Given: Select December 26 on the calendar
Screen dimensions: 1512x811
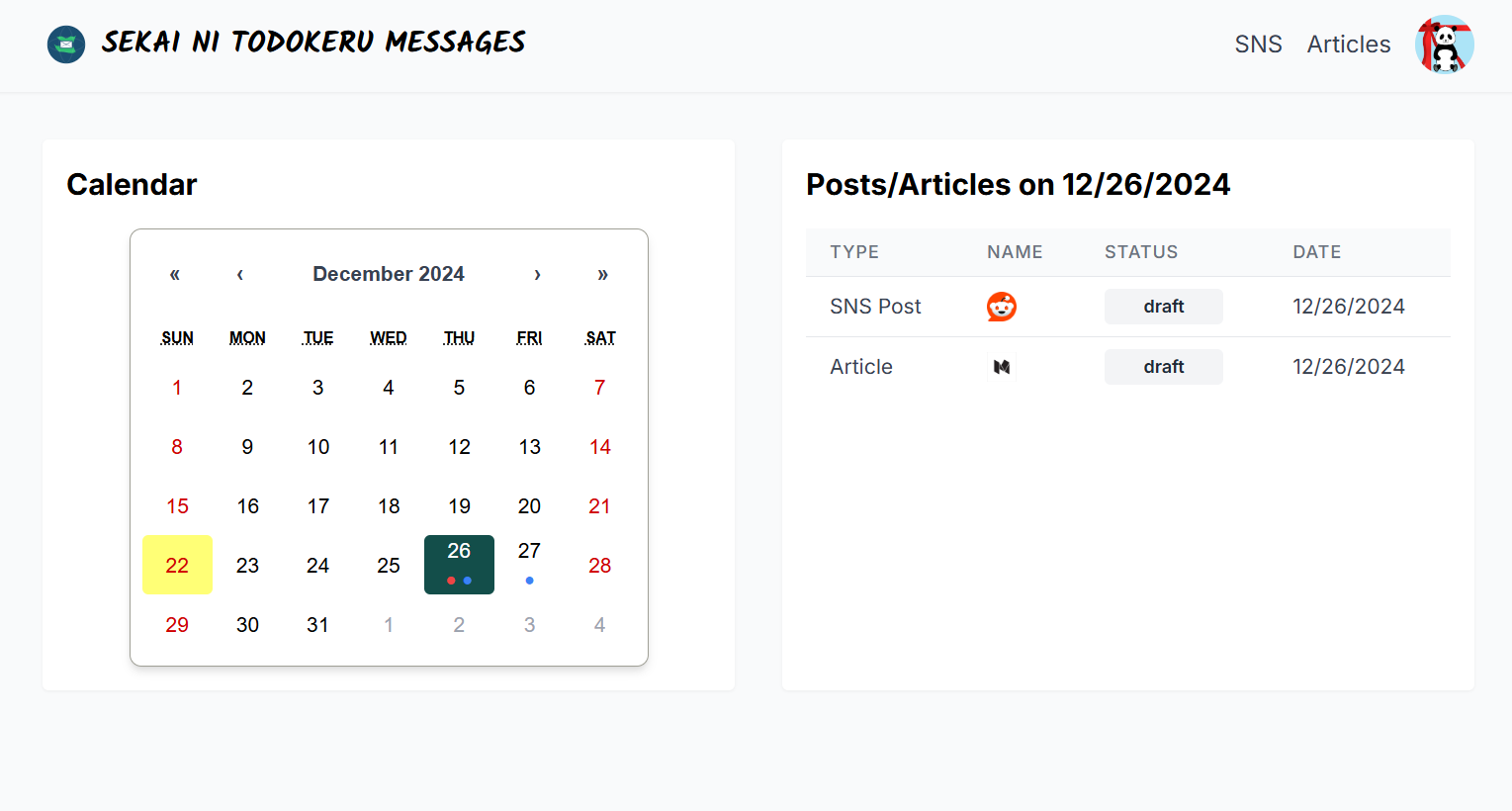Looking at the screenshot, I should tap(459, 564).
